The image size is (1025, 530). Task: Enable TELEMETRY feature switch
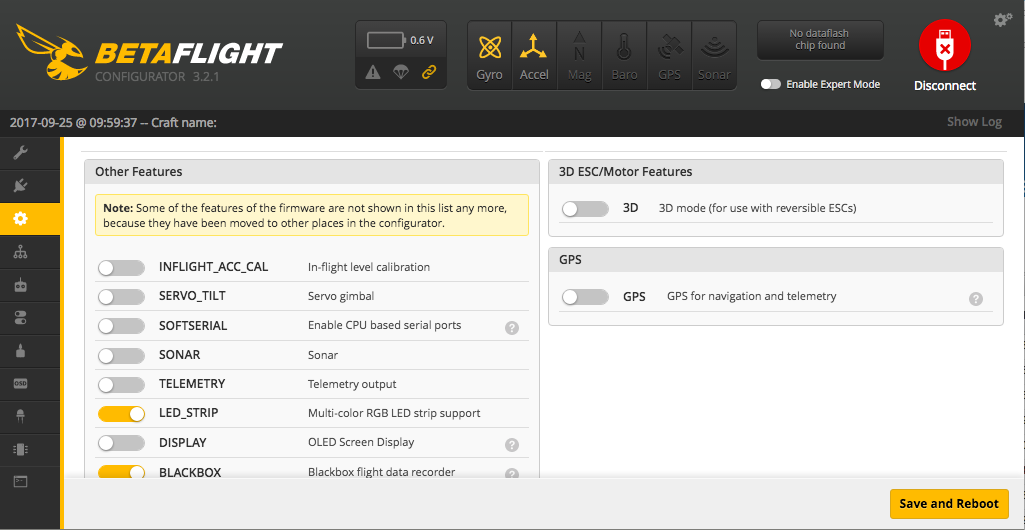pyautogui.click(x=121, y=385)
